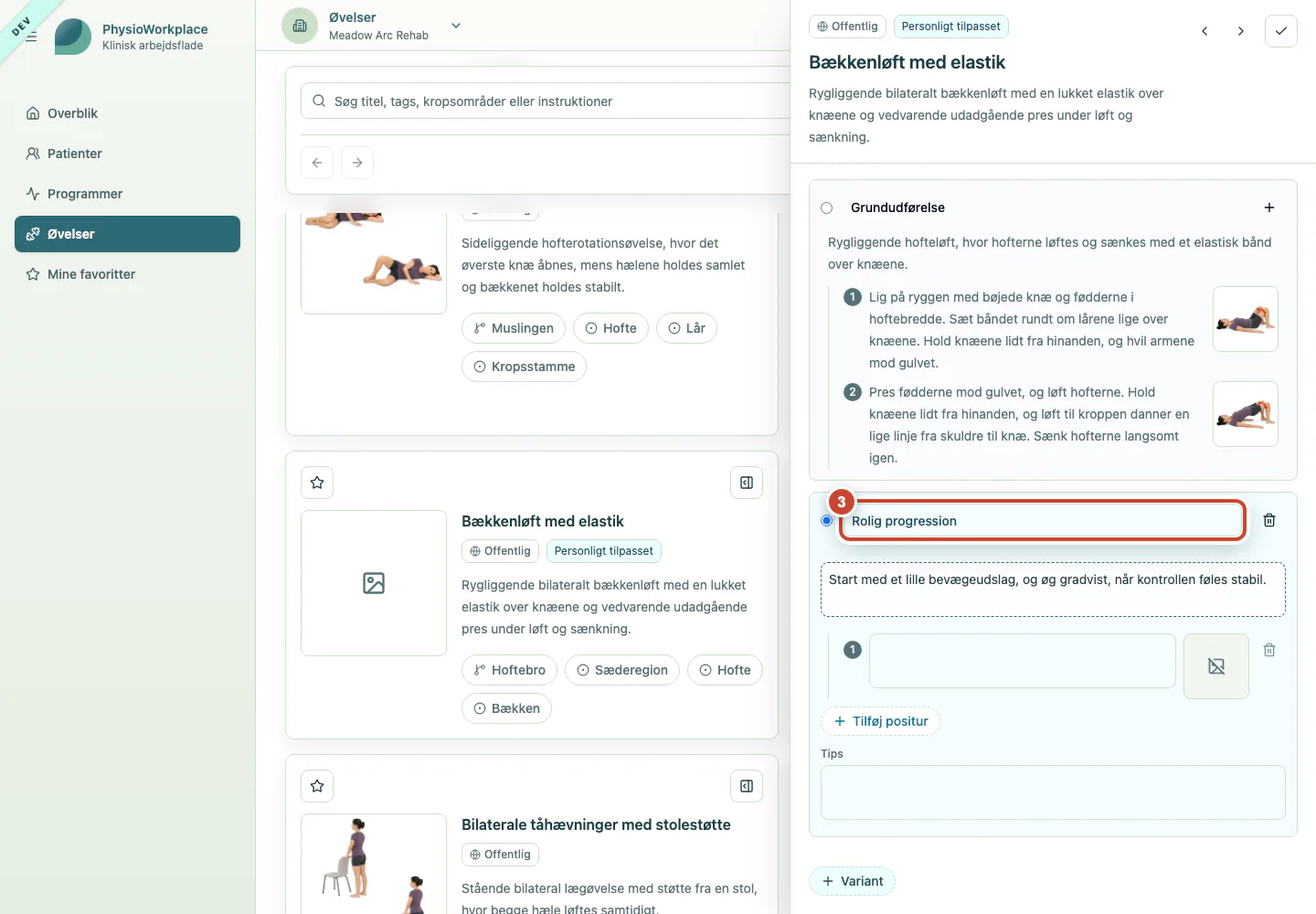Click the Bækkenløft placeholder image thumbnail
1316x914 pixels.
point(374,583)
